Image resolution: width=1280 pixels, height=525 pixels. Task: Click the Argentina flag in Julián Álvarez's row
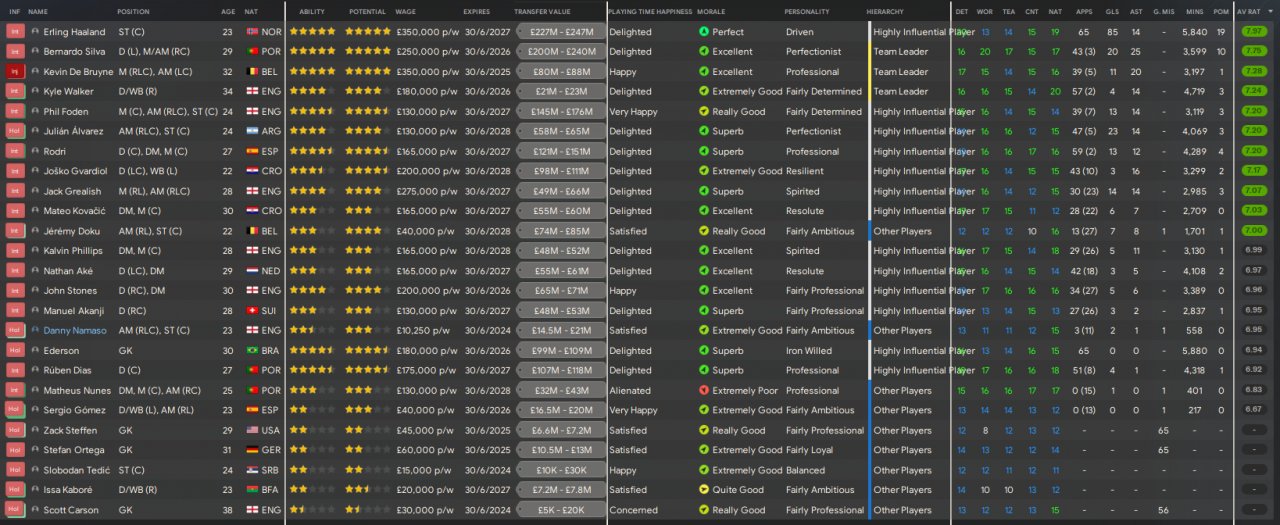pyautogui.click(x=251, y=131)
